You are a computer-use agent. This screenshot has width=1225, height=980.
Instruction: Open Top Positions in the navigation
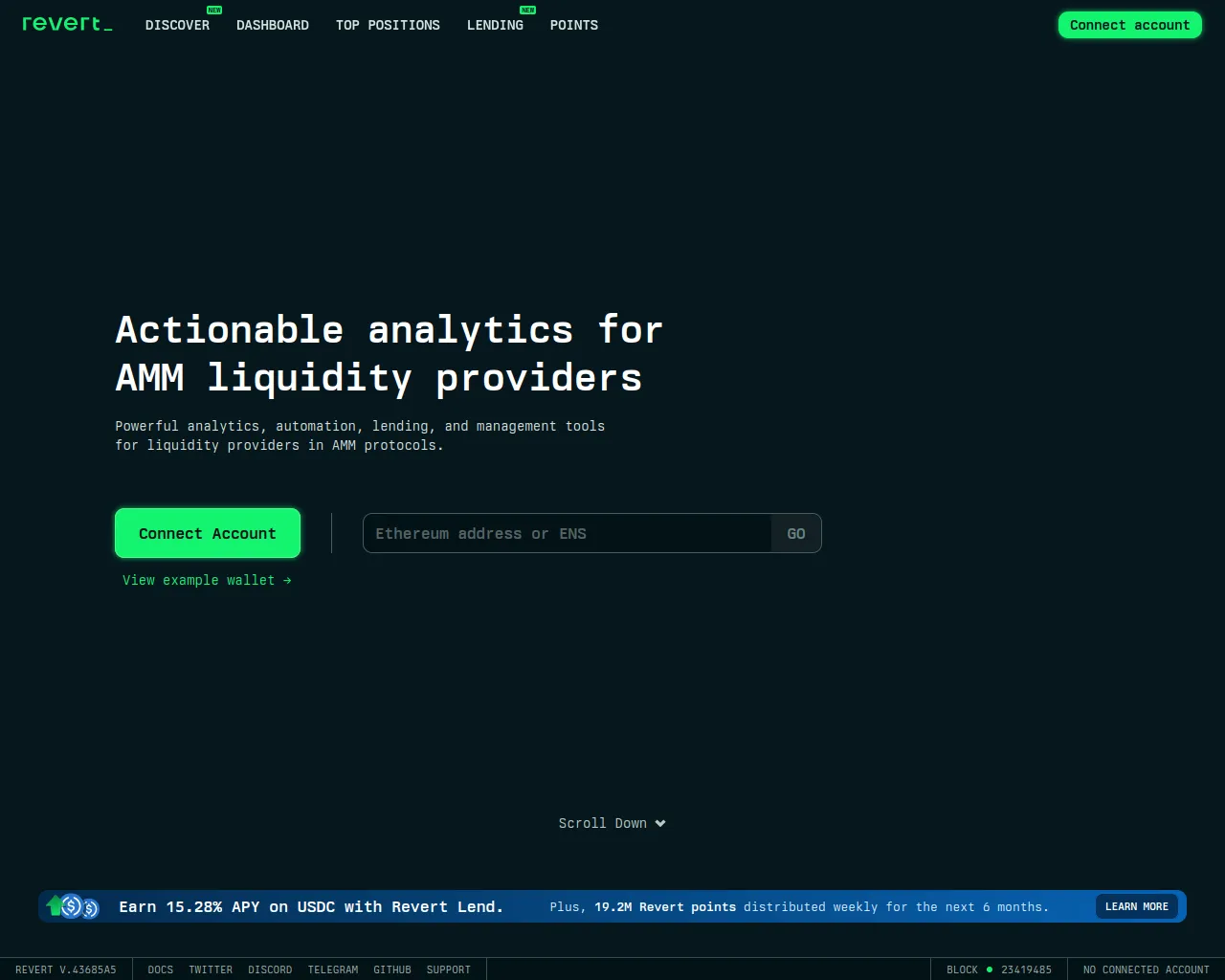pos(388,25)
